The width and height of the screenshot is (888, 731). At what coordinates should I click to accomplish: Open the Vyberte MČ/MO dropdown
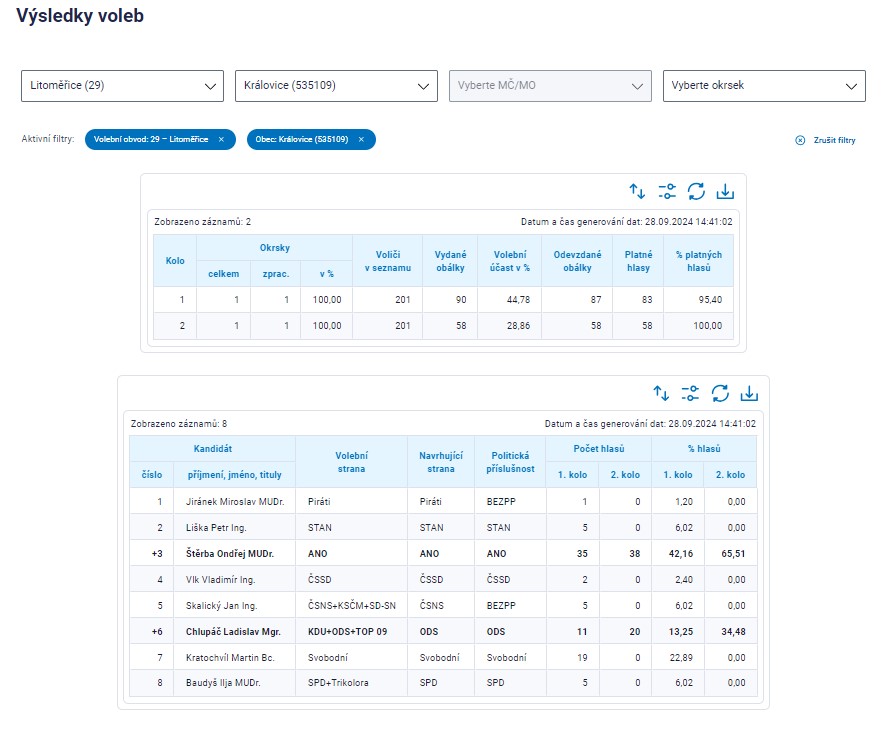tap(550, 86)
